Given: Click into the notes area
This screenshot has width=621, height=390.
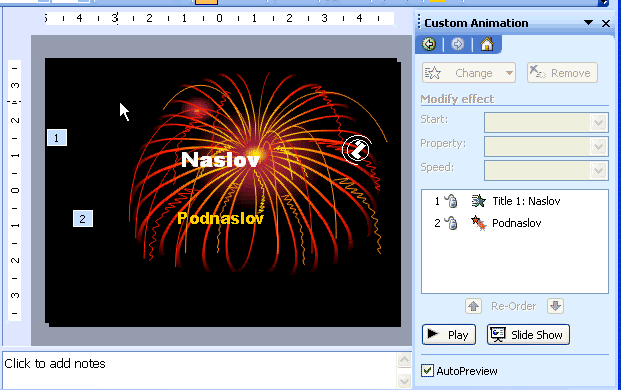Looking at the screenshot, I should (x=200, y=370).
